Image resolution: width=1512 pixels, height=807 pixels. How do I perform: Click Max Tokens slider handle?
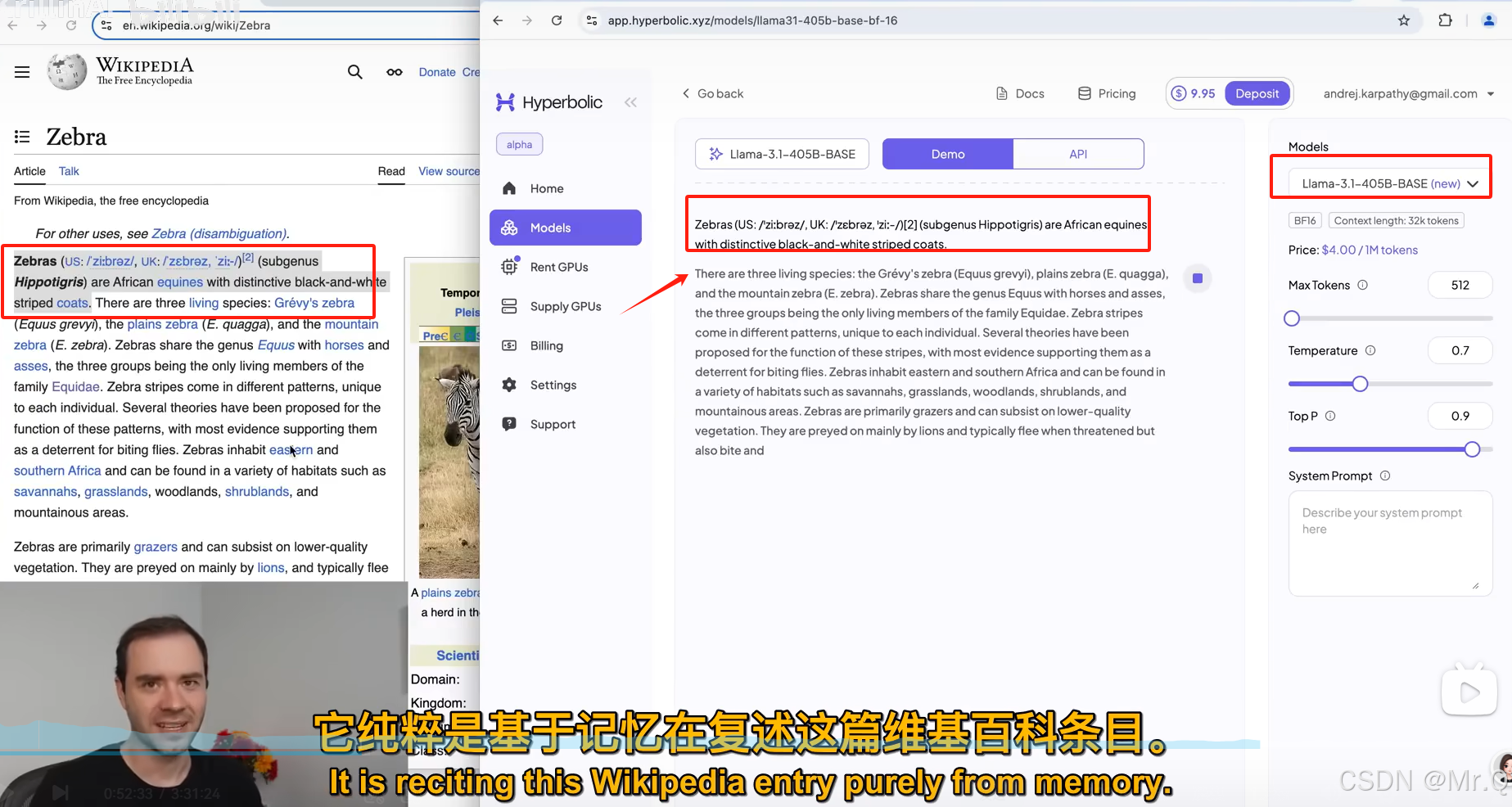pos(1292,318)
